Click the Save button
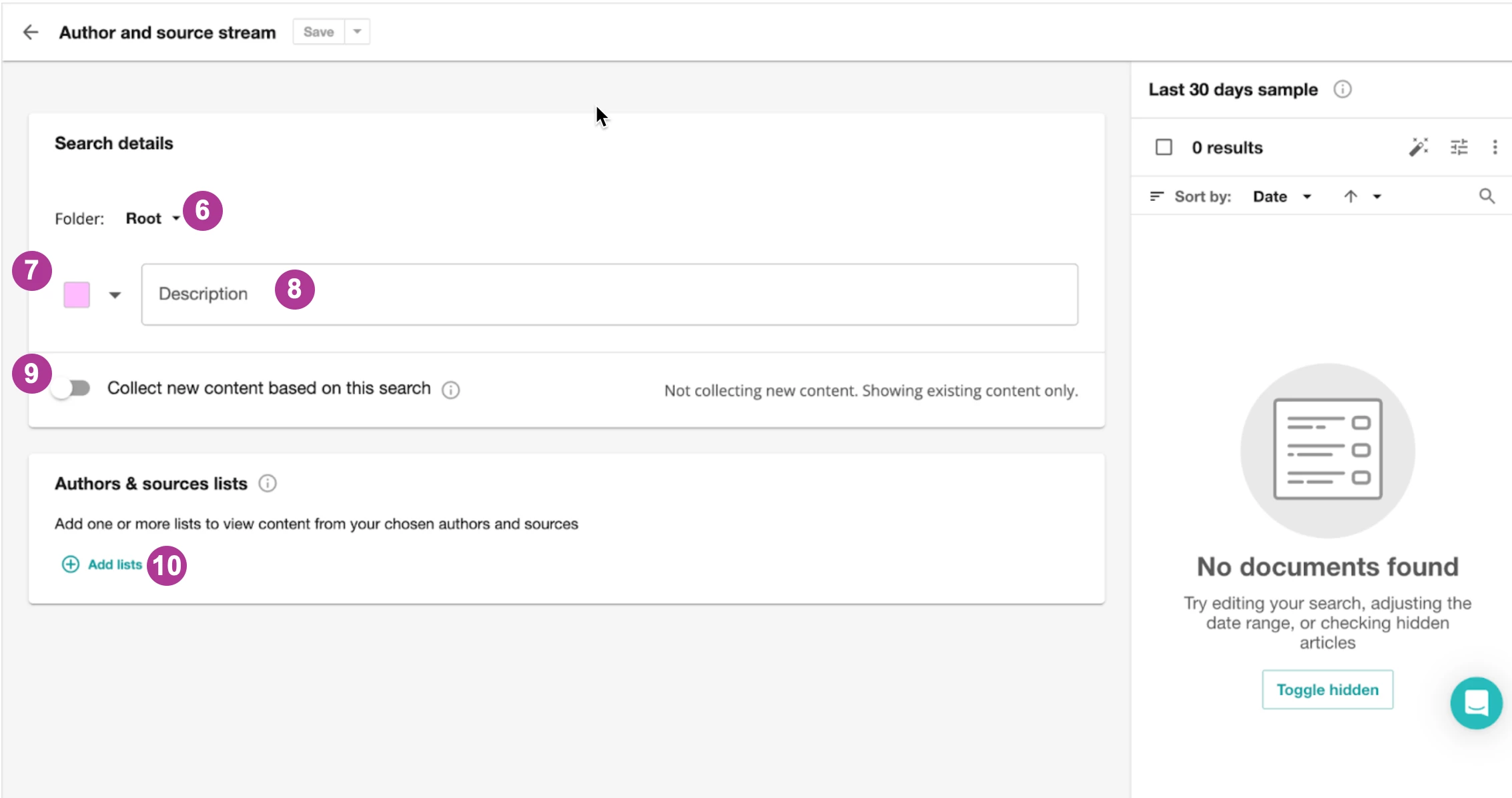 click(318, 32)
